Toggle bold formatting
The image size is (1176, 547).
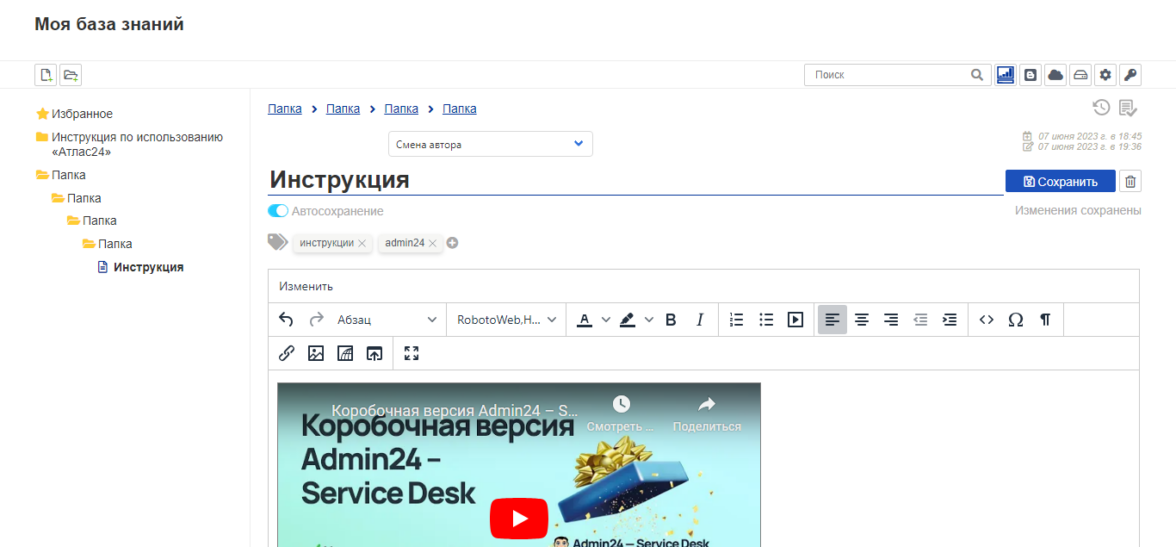[x=671, y=320]
